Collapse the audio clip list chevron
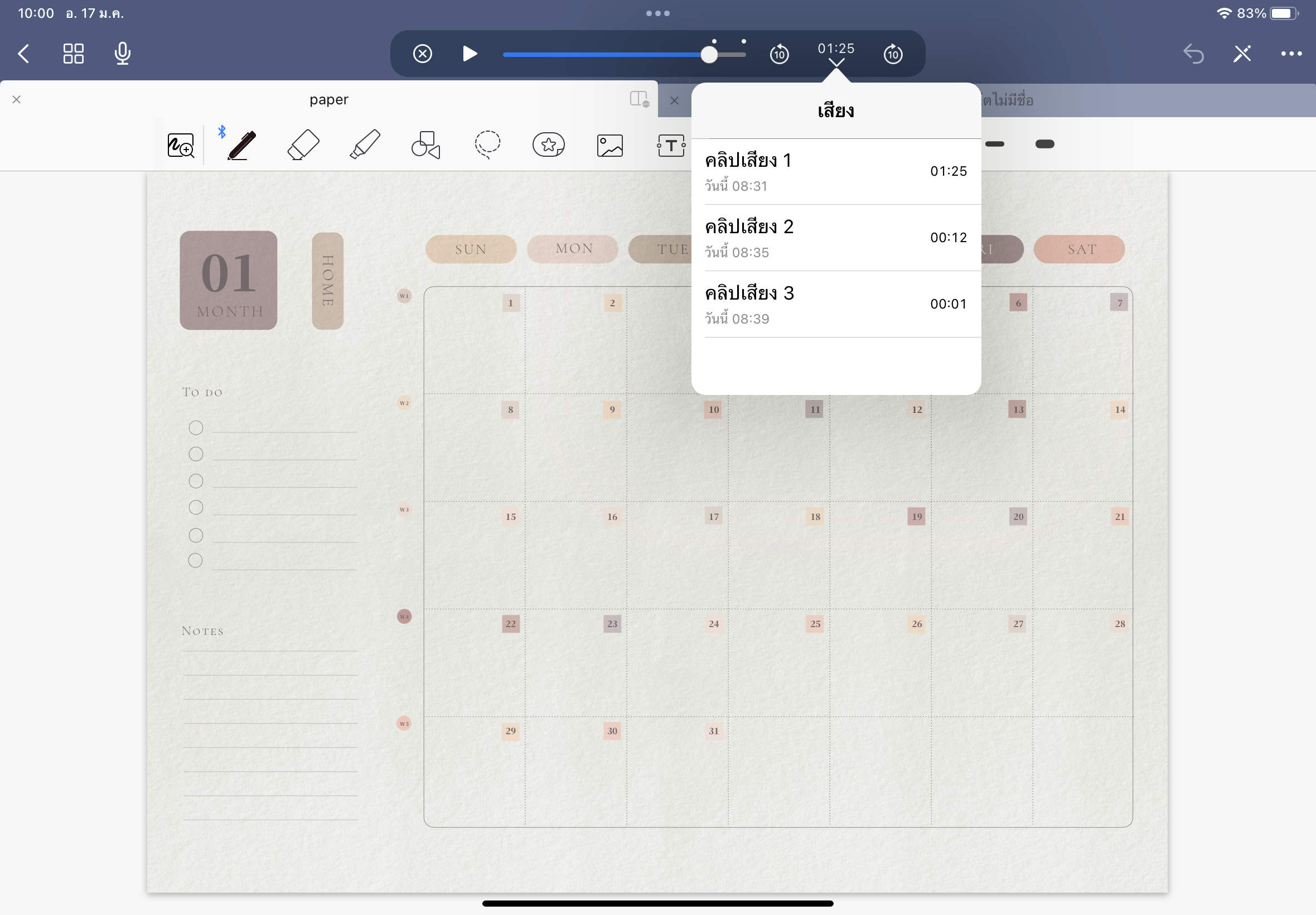The height and width of the screenshot is (915, 1316). tap(836, 62)
